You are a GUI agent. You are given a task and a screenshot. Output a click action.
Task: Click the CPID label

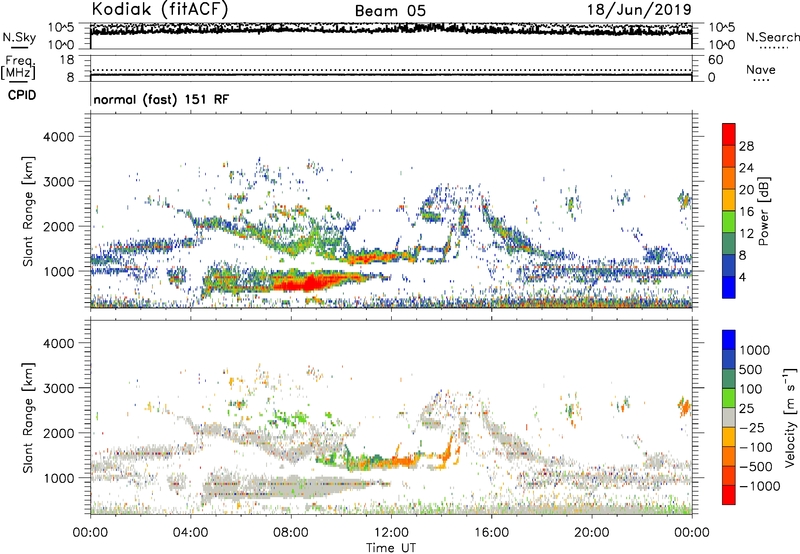pyautogui.click(x=22, y=95)
